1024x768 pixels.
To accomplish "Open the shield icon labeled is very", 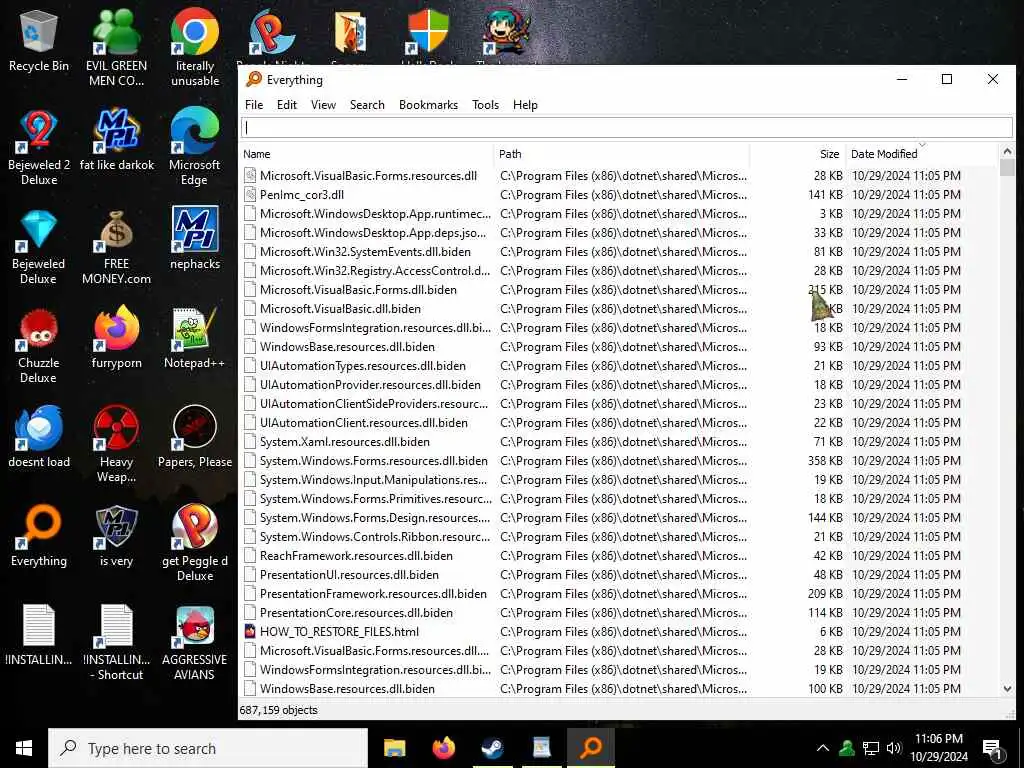I will point(116,537).
